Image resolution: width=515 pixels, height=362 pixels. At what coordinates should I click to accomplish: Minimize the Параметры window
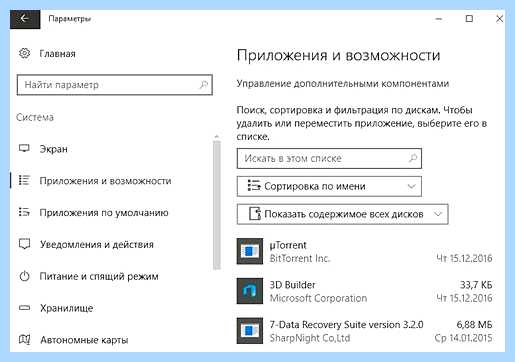tap(439, 19)
